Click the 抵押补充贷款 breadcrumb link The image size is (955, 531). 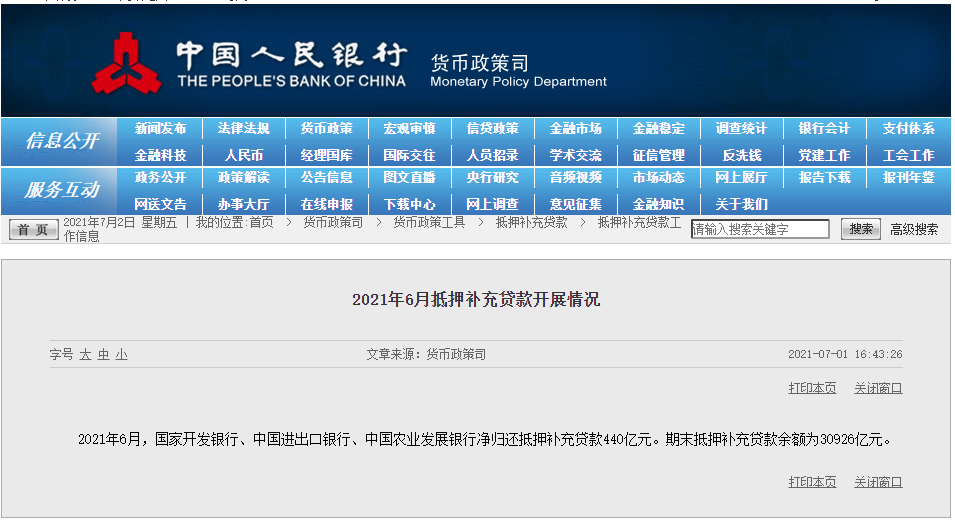[531, 222]
